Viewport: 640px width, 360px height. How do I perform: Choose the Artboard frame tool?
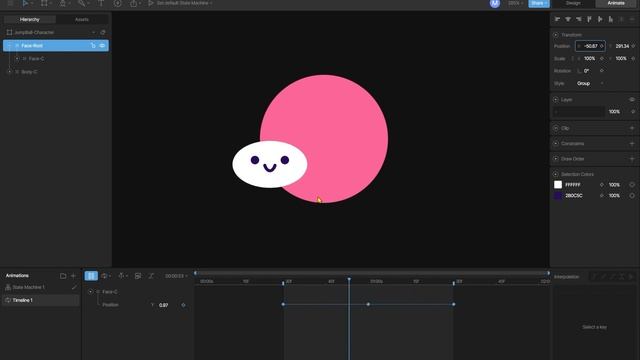pos(44,3)
